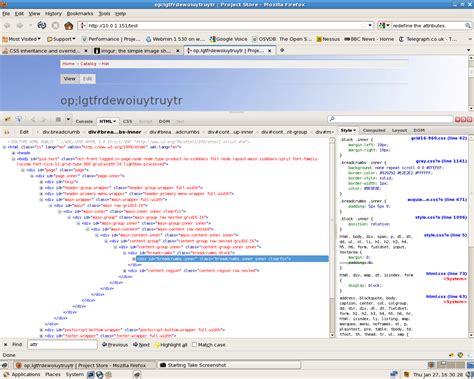Open a new browser tab
Image resolution: width=474 pixels, height=379 pixels.
pyautogui.click(x=282, y=50)
